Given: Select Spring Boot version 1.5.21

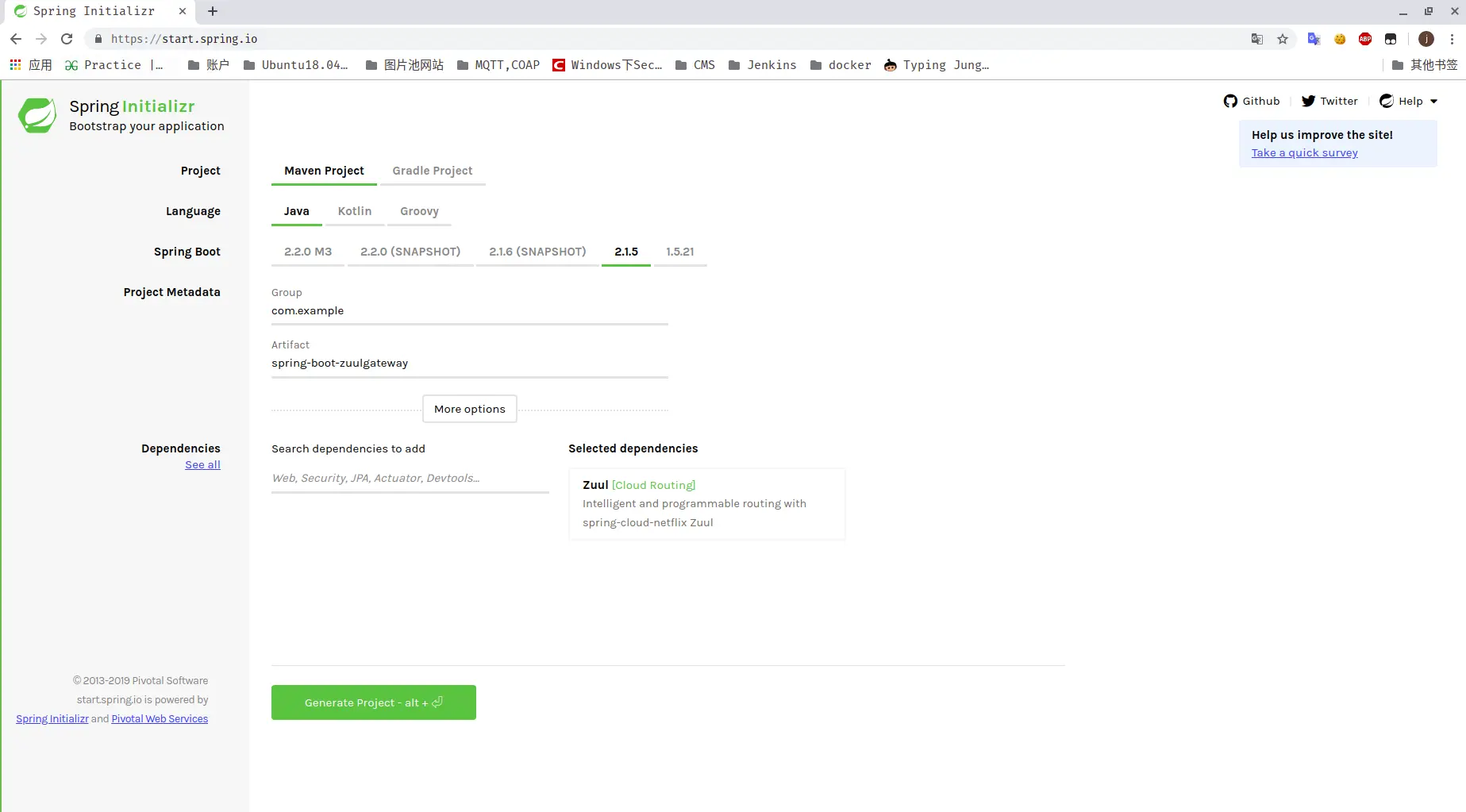Looking at the screenshot, I should click(680, 252).
